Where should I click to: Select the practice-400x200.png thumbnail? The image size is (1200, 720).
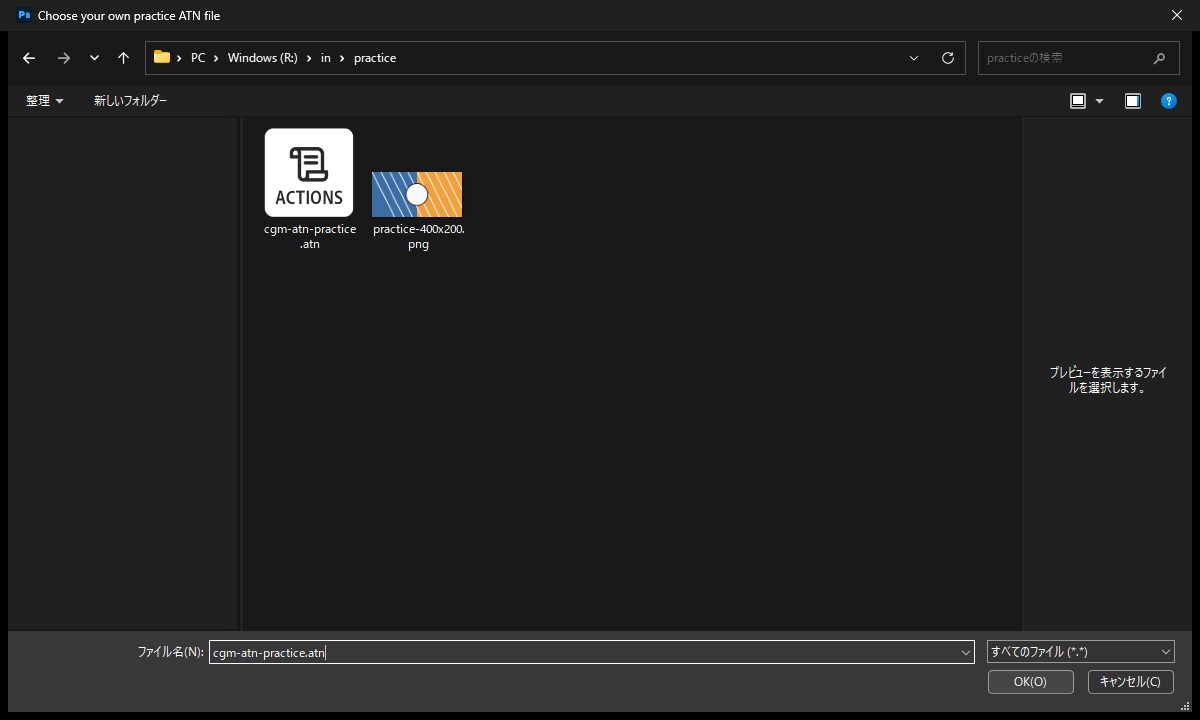tap(417, 194)
